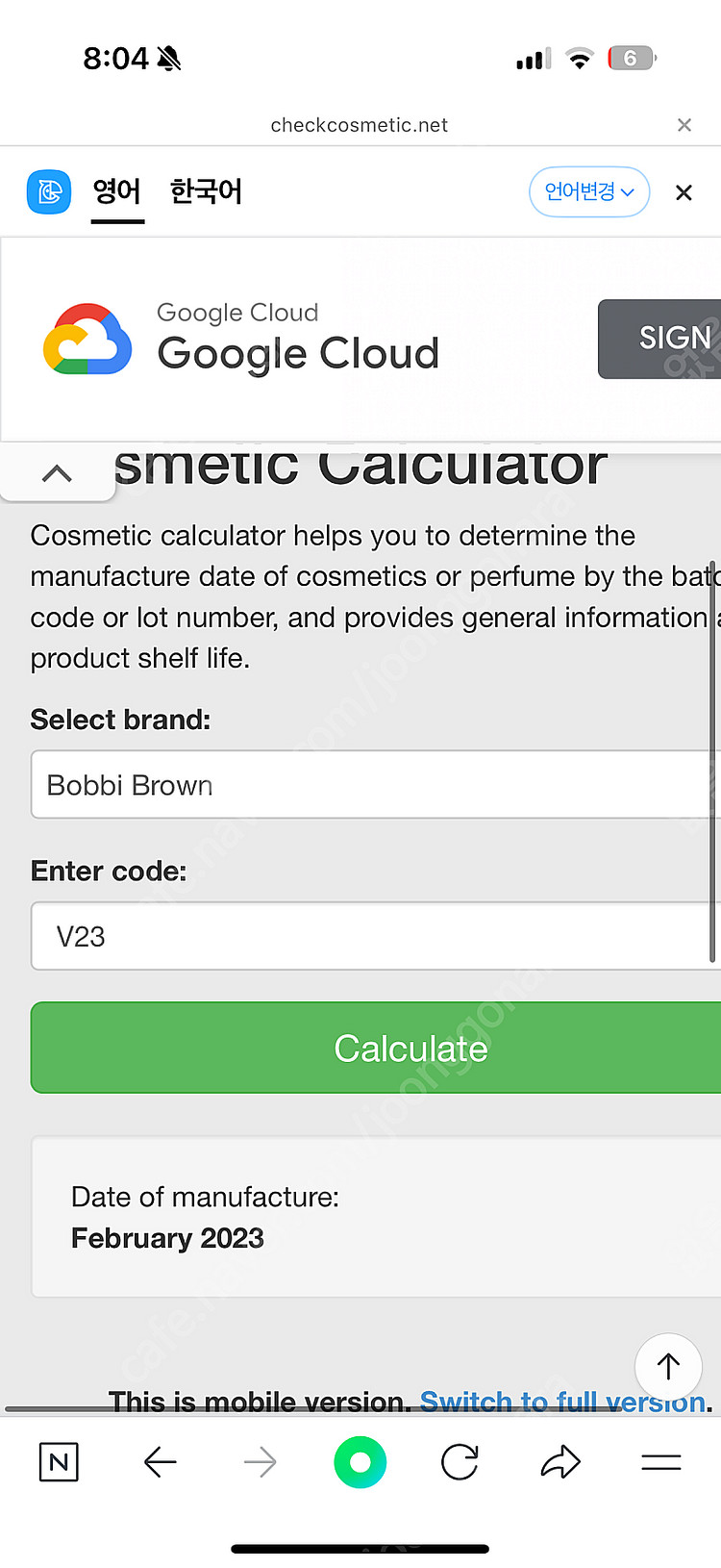
Task: Tap the green circle search button
Action: pyautogui.click(x=360, y=1462)
